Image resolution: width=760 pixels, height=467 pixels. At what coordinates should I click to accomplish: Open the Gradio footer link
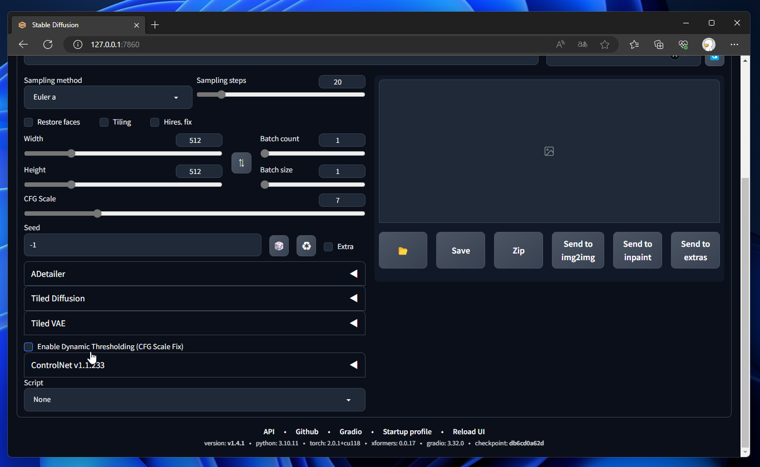click(350, 432)
